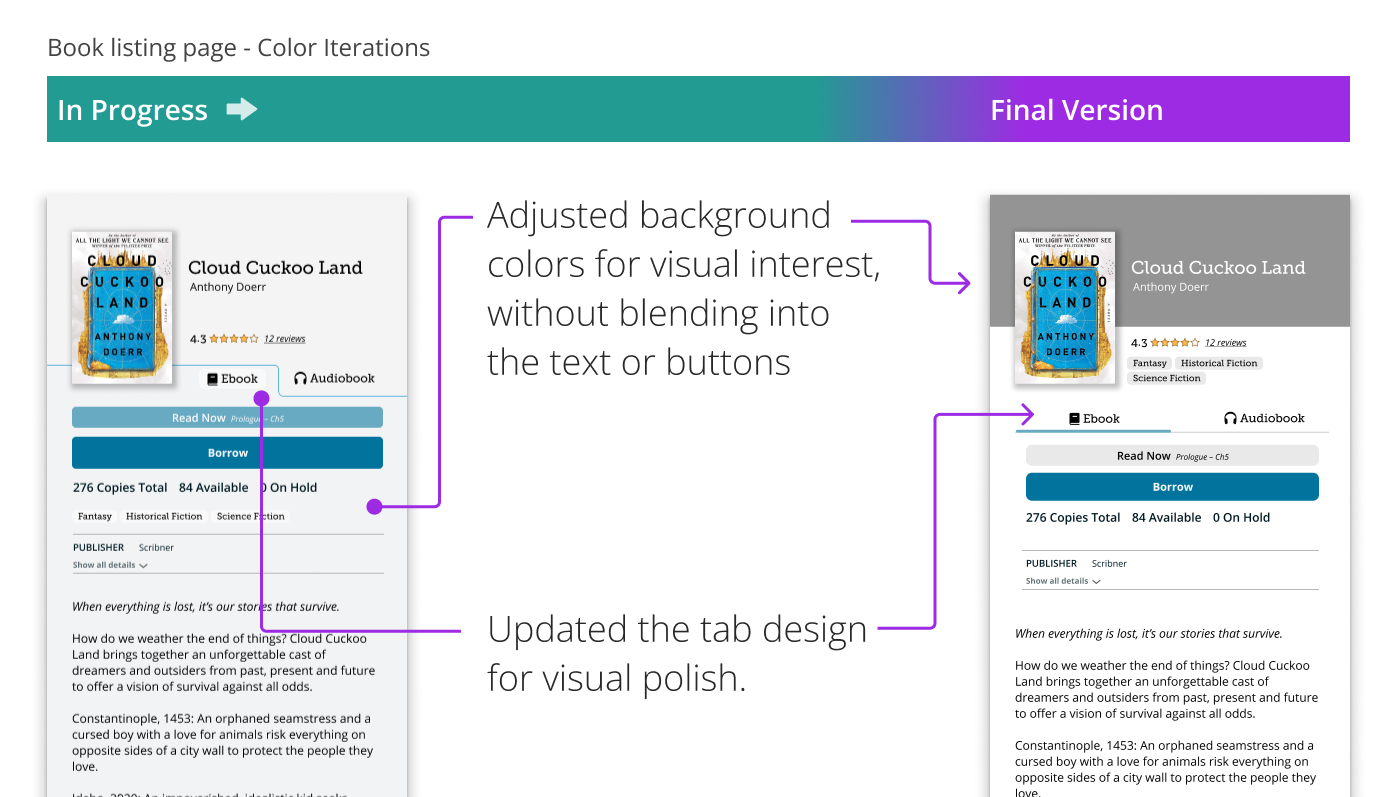Open the Ebook tab in the In Progress mockup
The height and width of the screenshot is (797, 1400).
tap(232, 379)
